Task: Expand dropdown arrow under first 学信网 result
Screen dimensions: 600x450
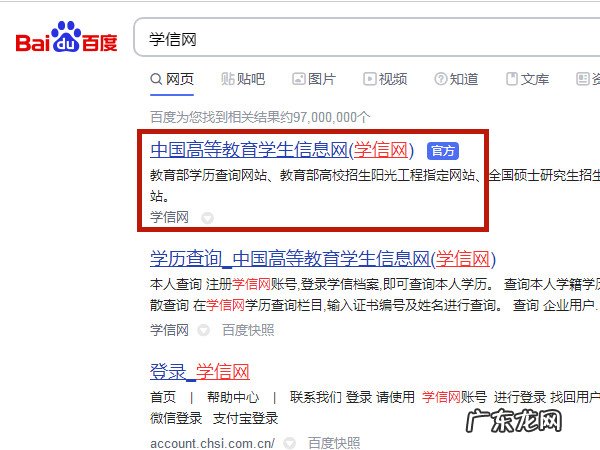Action: tap(207, 218)
